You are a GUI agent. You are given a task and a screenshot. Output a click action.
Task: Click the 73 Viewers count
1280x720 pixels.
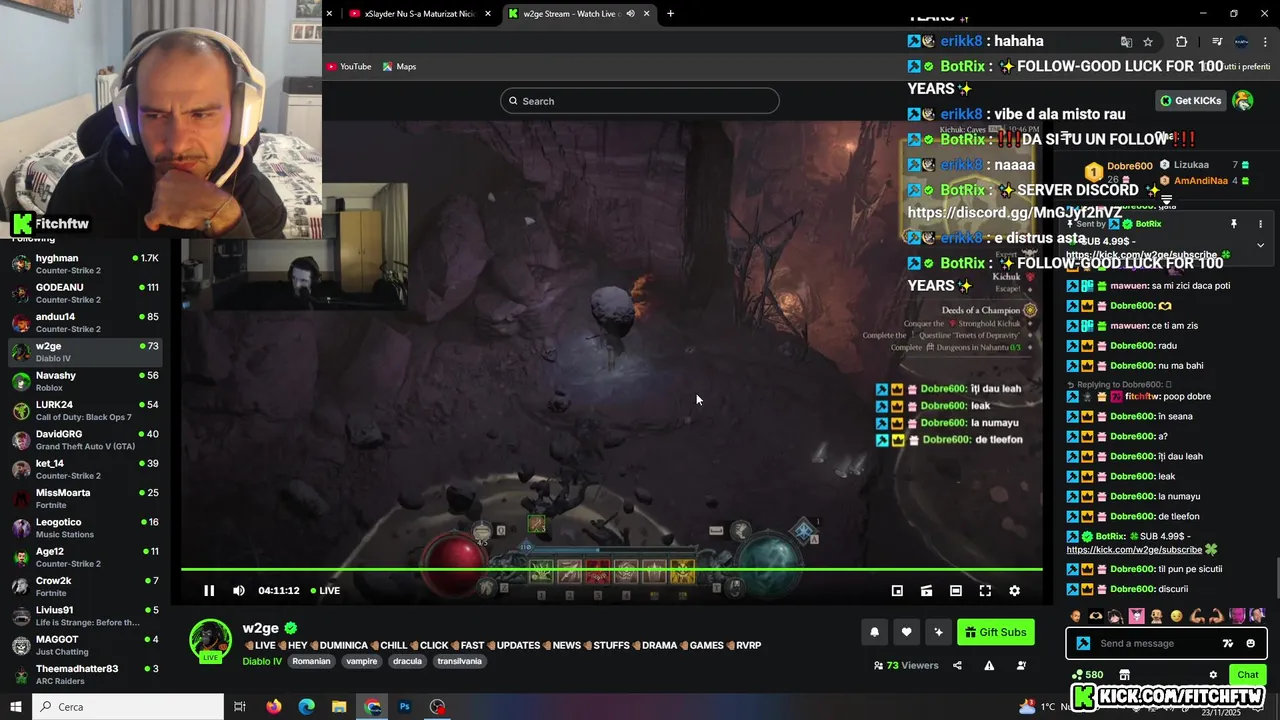tap(906, 665)
